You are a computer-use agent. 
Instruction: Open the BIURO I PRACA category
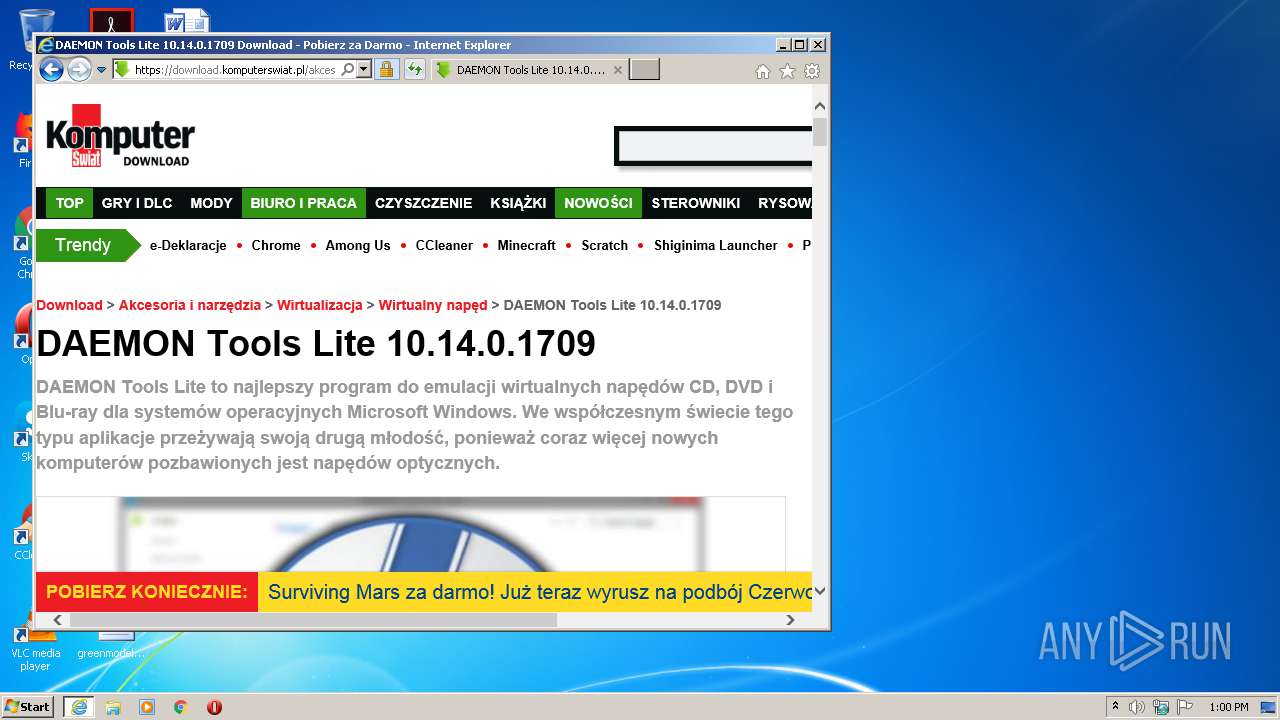coord(303,203)
